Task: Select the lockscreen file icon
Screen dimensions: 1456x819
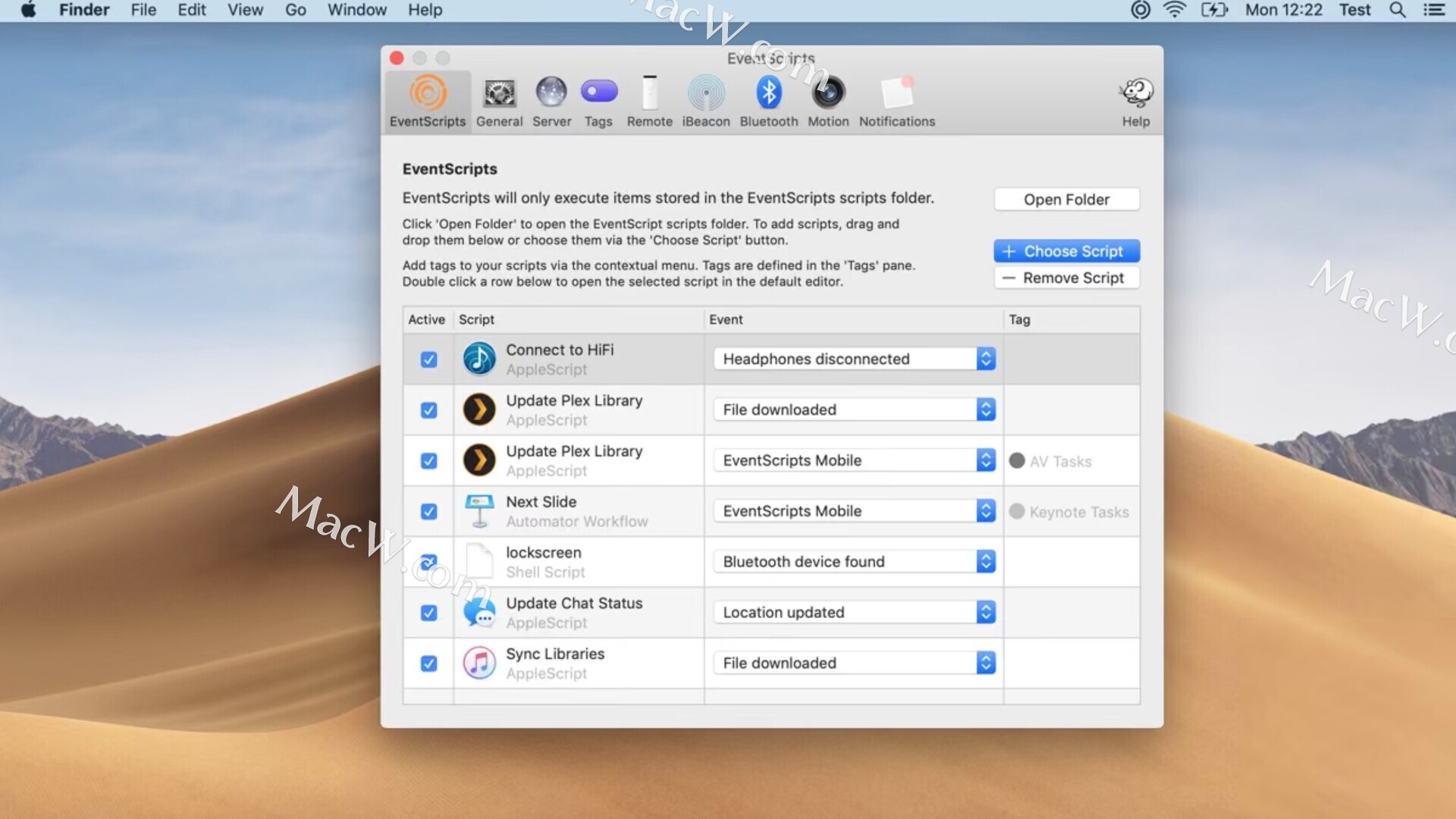Action: tap(479, 562)
